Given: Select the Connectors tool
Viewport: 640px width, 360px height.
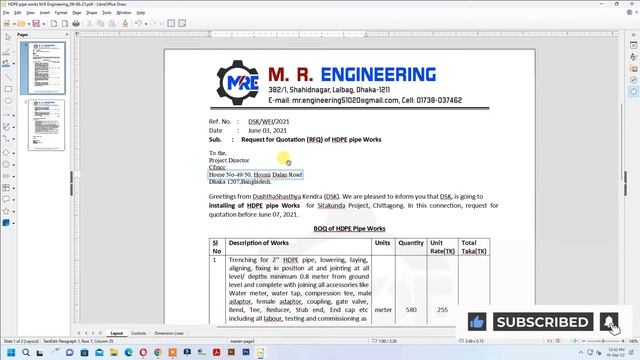Looking at the screenshot, I should point(6,139).
